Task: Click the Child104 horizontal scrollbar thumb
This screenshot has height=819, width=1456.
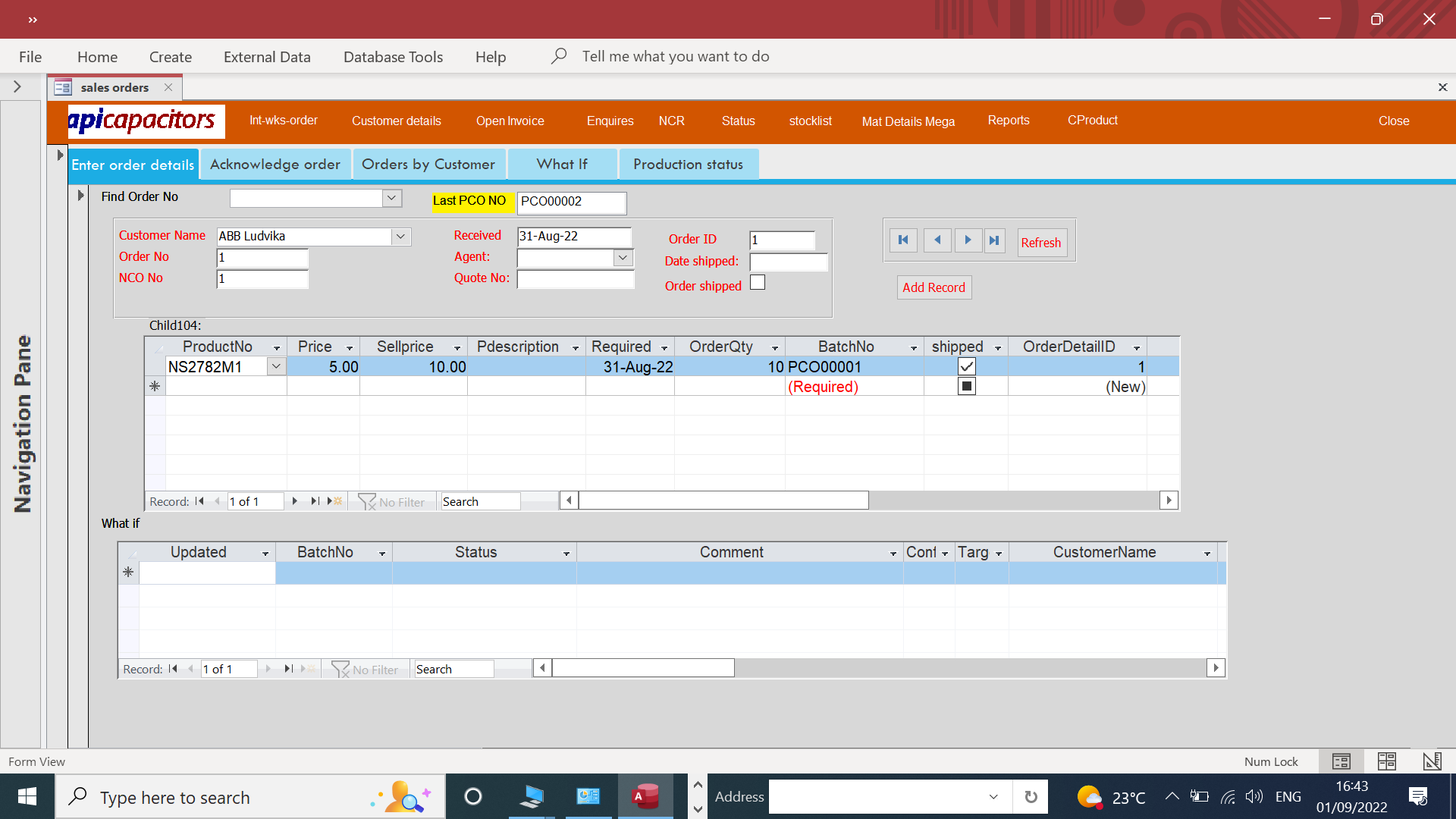Action: coord(723,500)
